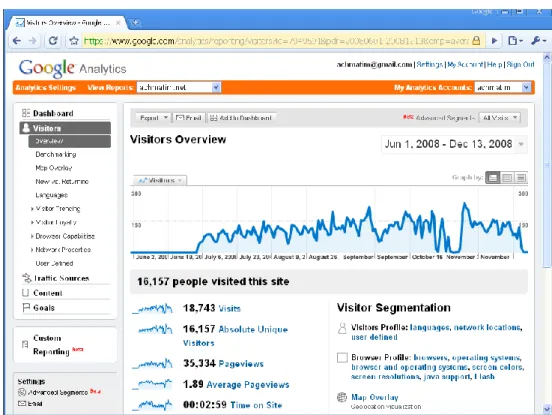Viewport: 552px width, 415px height.
Task: Click the Browser Profile window icon
Action: tap(342, 358)
